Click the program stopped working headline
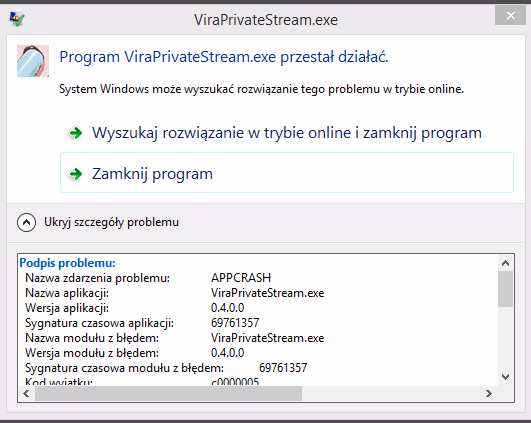Image resolution: width=531 pixels, height=423 pixels. (224, 57)
